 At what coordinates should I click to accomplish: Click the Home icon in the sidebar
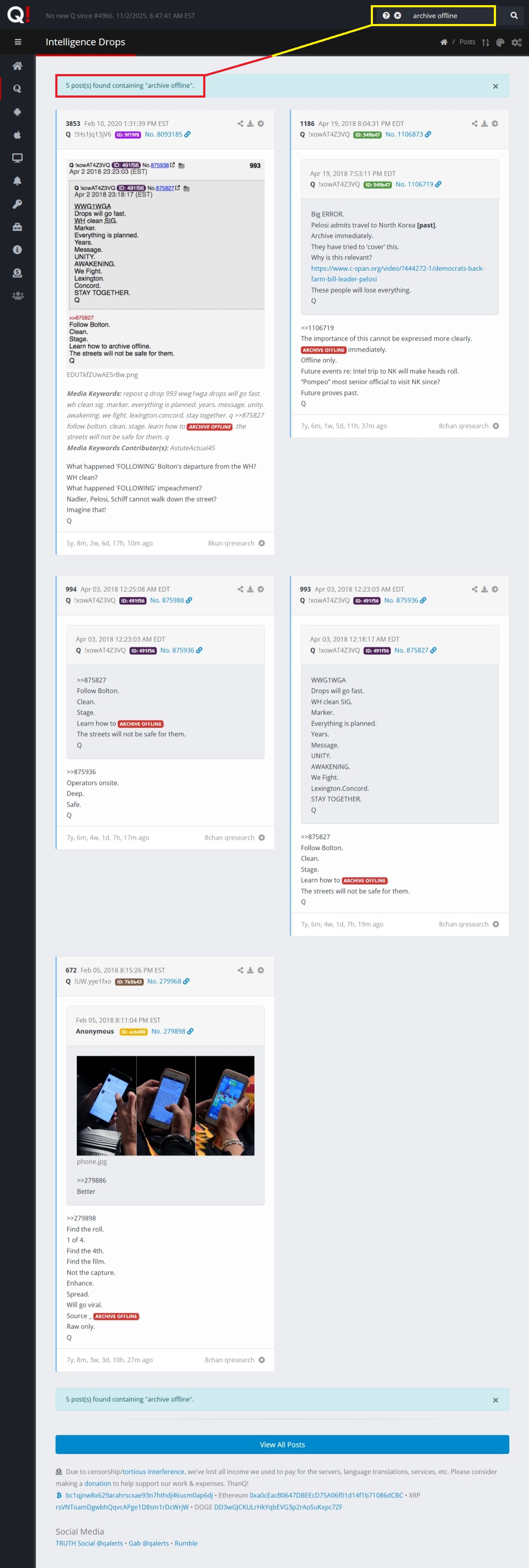coord(18,66)
